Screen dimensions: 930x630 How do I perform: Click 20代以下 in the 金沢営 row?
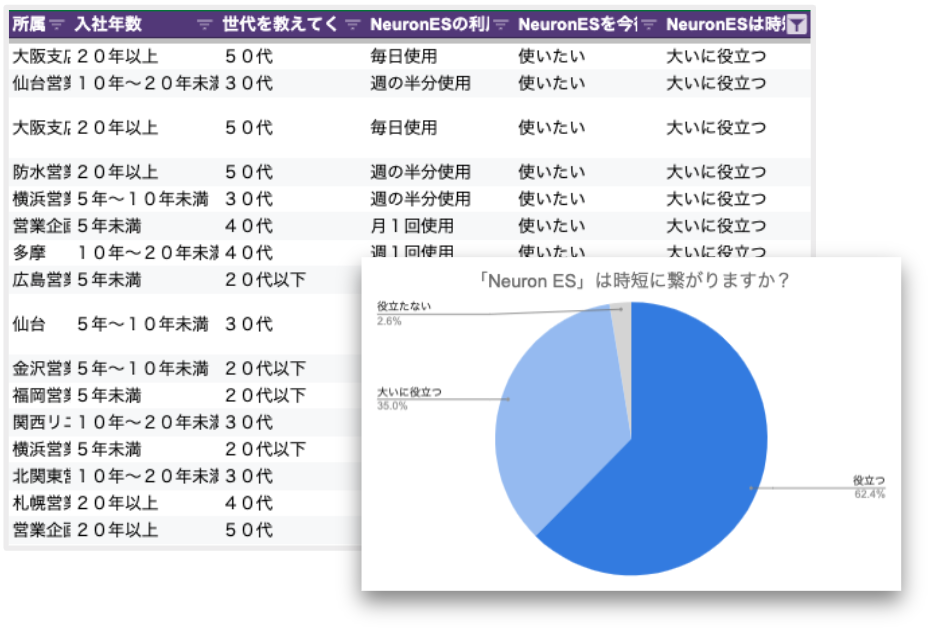265,368
